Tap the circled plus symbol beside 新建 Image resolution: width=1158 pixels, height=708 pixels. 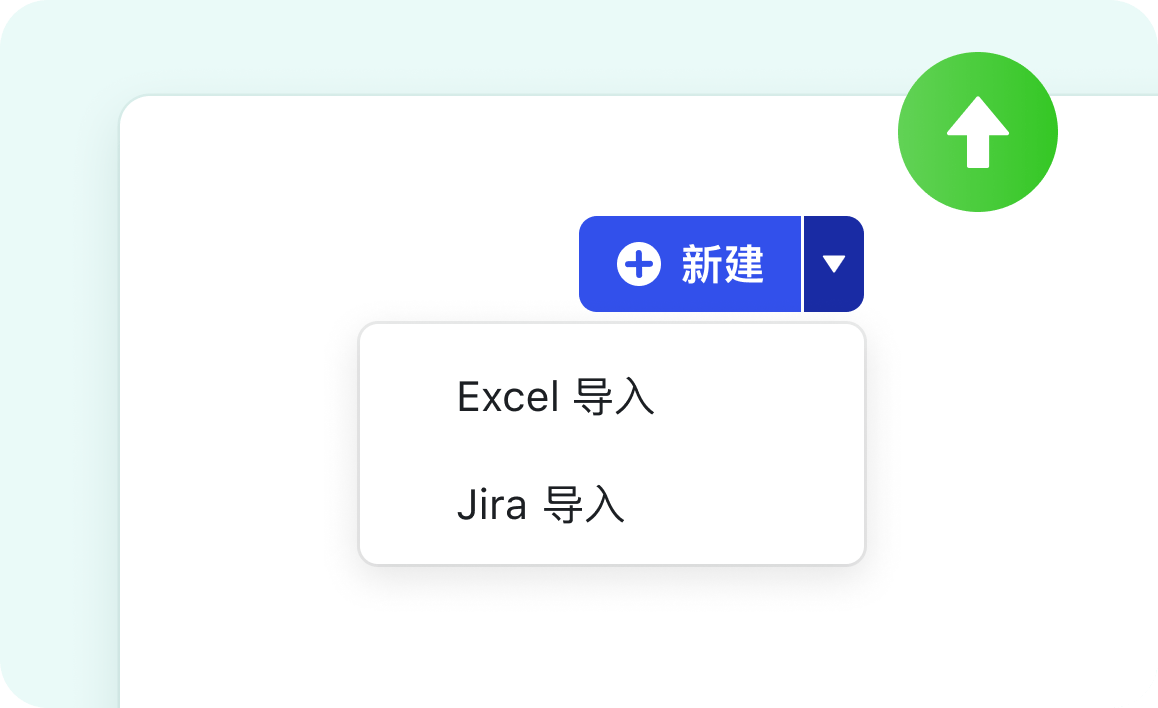click(639, 265)
